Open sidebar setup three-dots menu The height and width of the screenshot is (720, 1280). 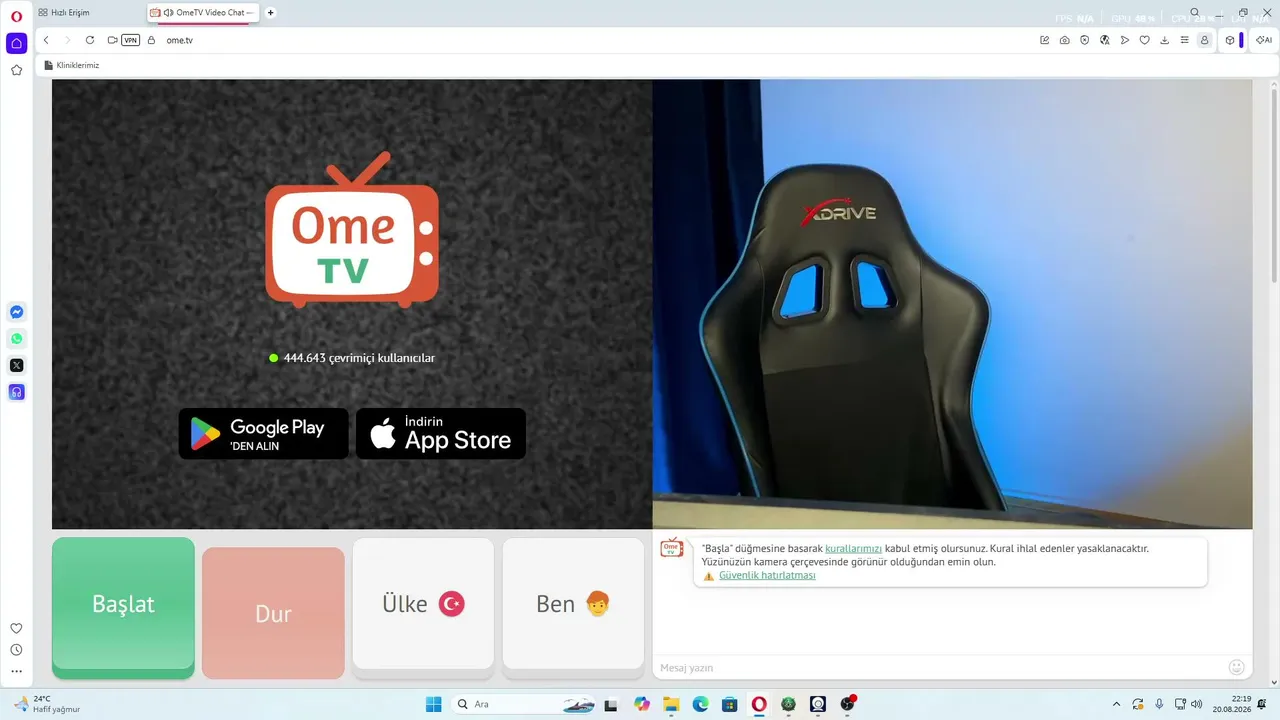(16, 672)
